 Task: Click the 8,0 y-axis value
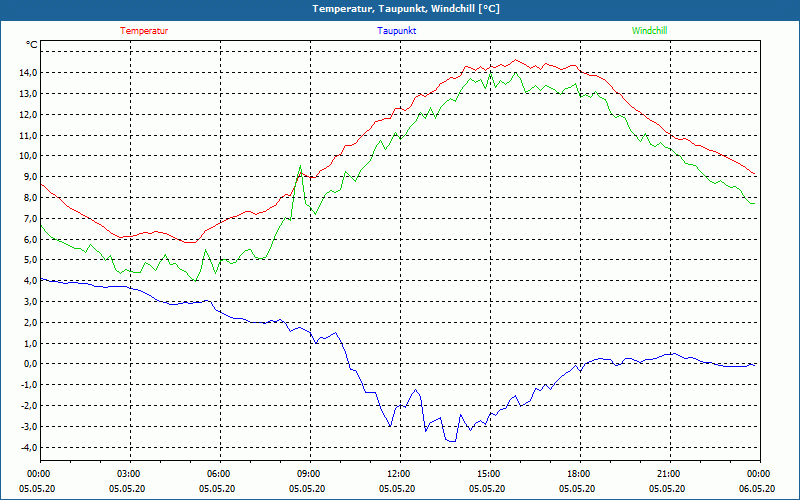click(31, 197)
